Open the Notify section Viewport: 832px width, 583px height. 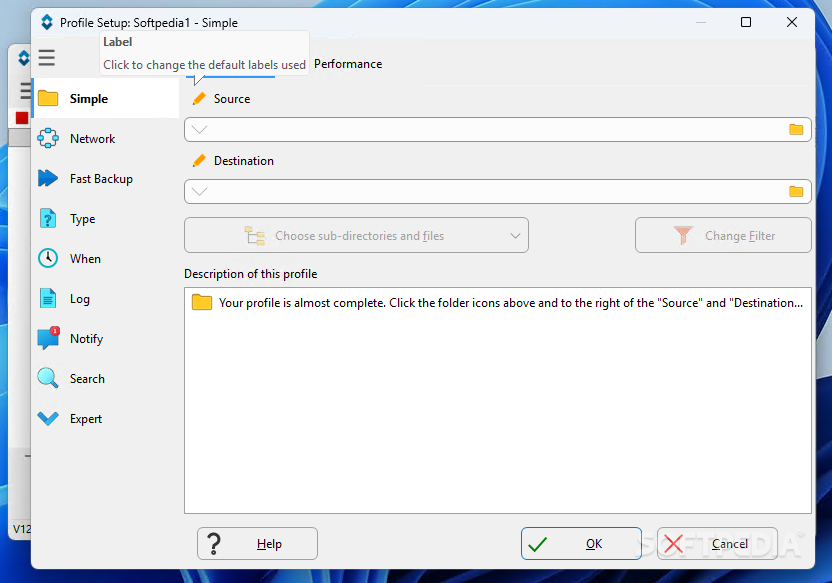point(106,338)
